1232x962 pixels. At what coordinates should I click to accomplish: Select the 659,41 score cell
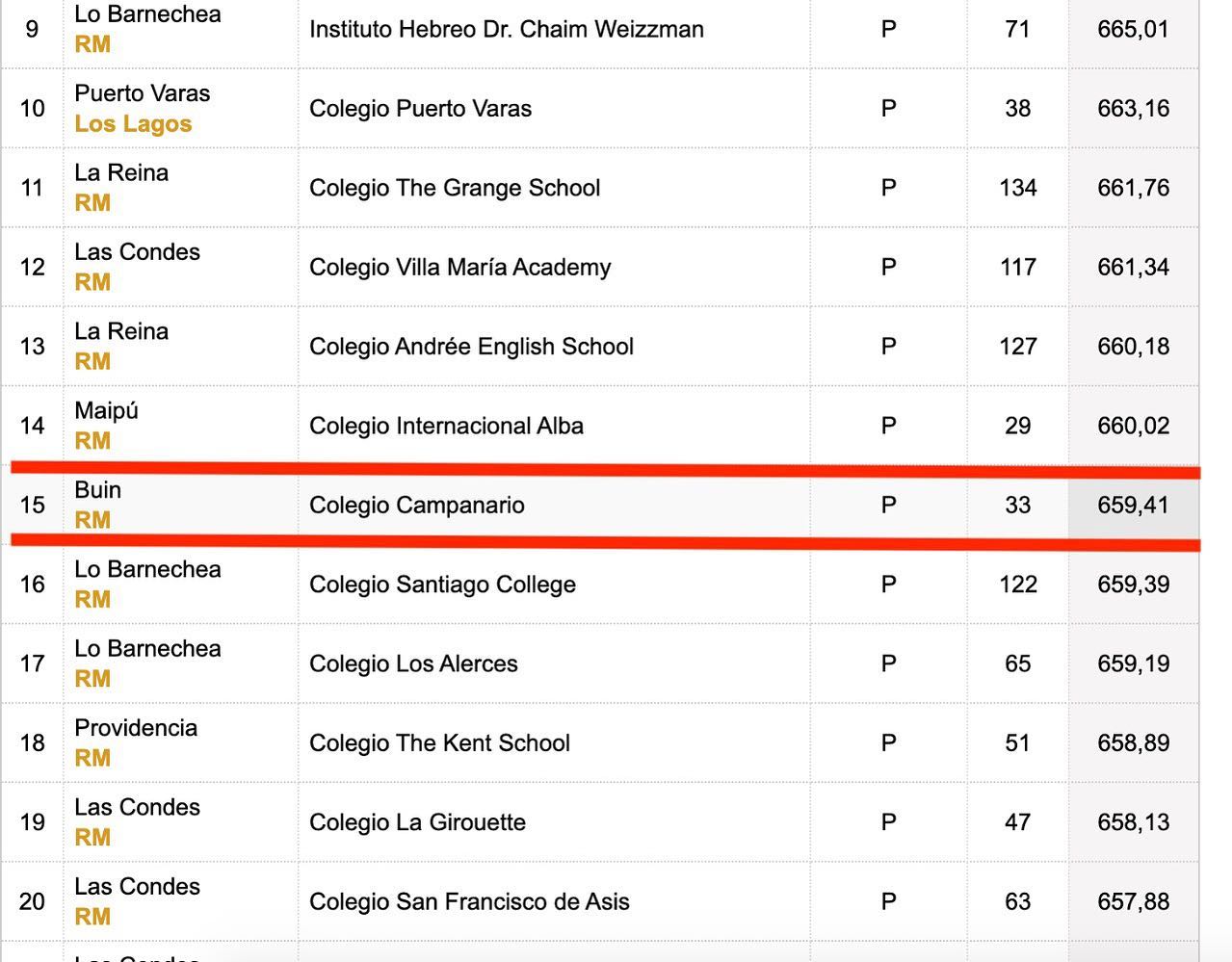(x=1133, y=505)
